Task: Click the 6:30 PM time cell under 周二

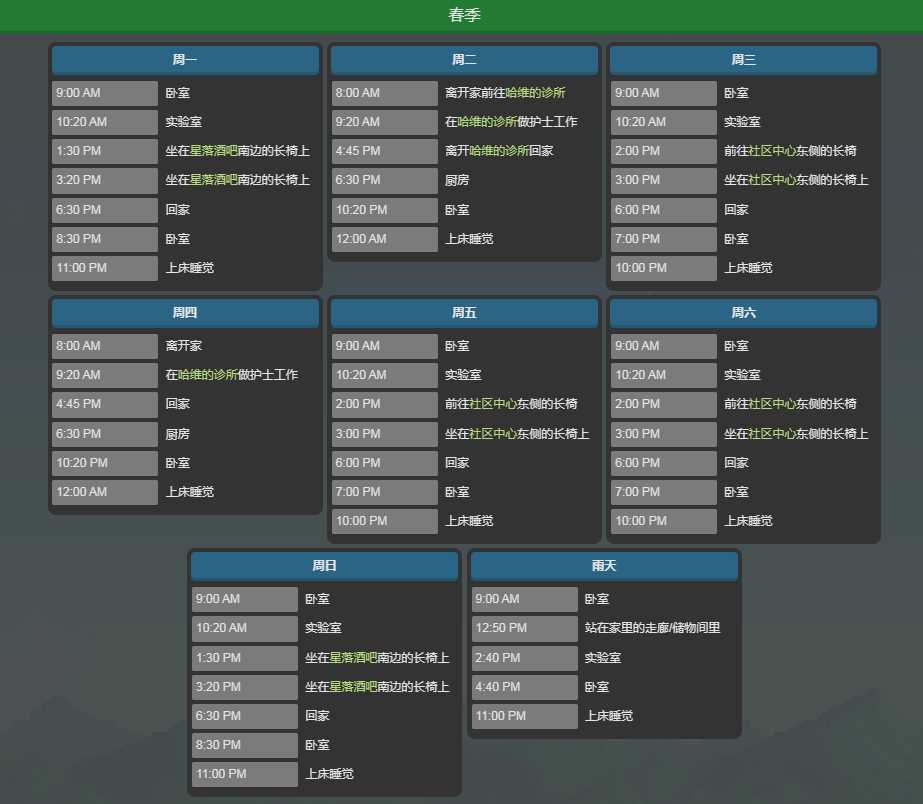Action: tap(384, 180)
